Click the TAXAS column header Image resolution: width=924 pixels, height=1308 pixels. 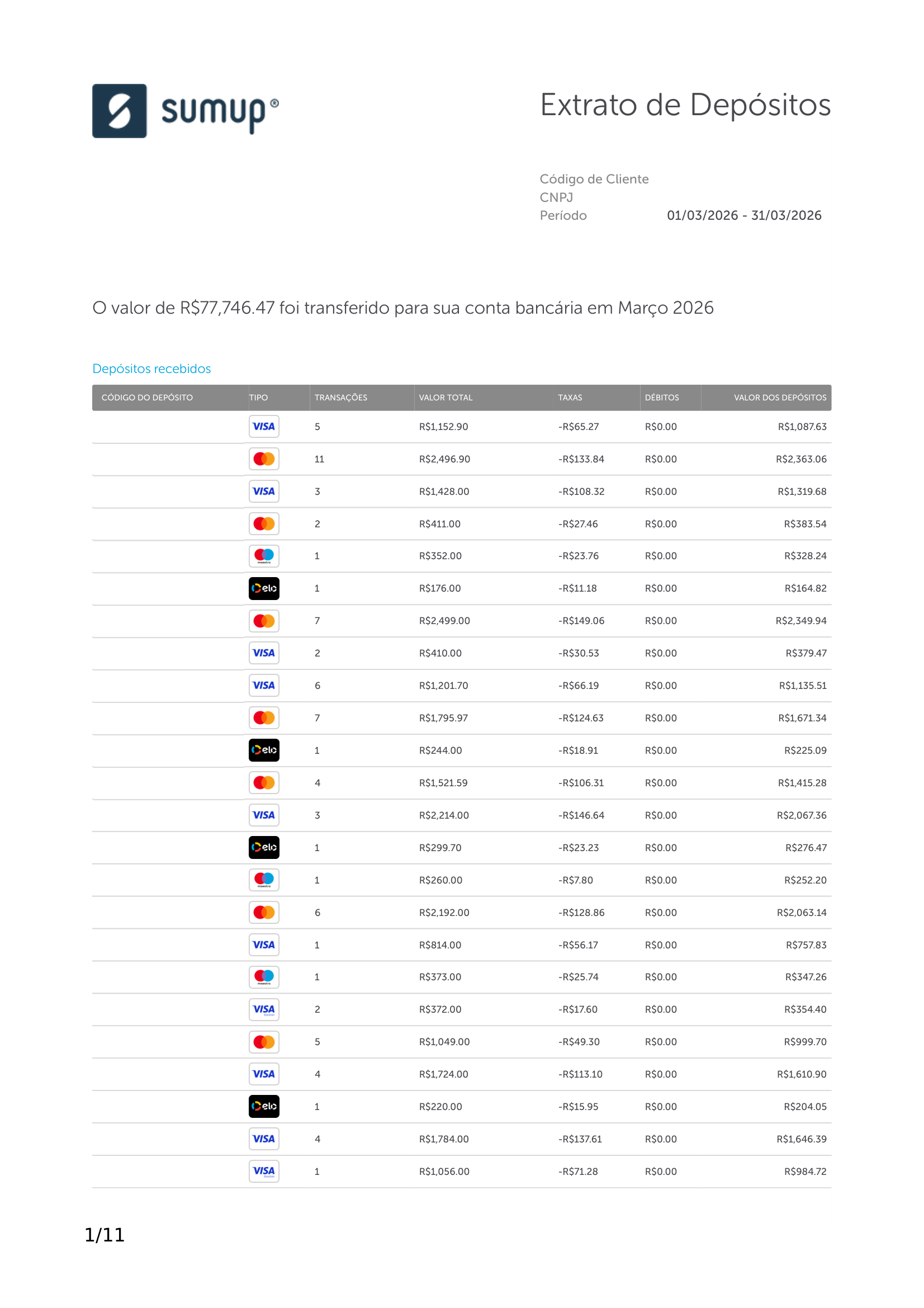pyautogui.click(x=570, y=398)
